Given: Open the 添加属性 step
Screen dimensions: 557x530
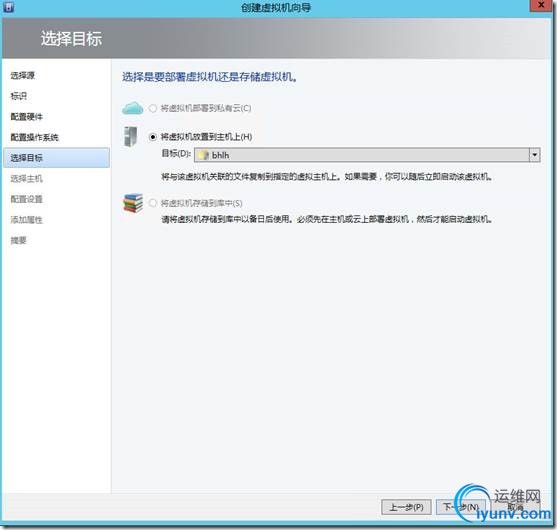Looking at the screenshot, I should pos(26,220).
